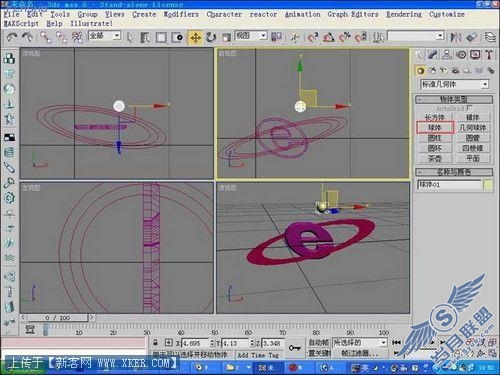Click the 平面 plane button
The width and height of the screenshot is (500, 375).
point(473,158)
